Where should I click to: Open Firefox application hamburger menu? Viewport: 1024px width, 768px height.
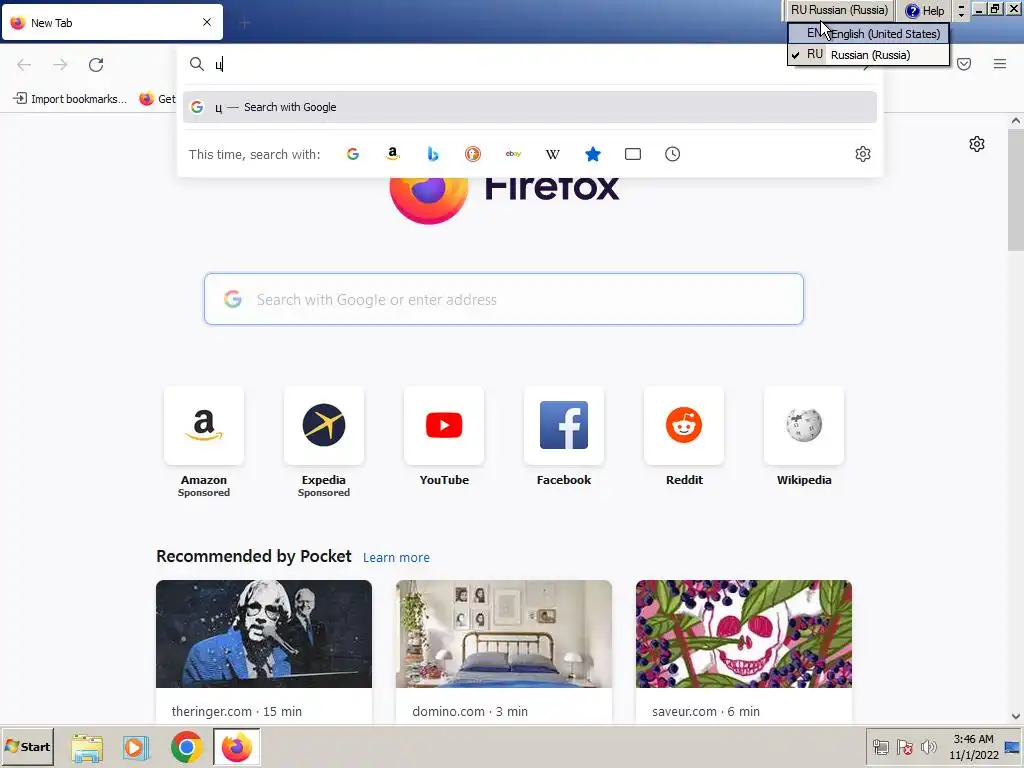pos(1000,64)
